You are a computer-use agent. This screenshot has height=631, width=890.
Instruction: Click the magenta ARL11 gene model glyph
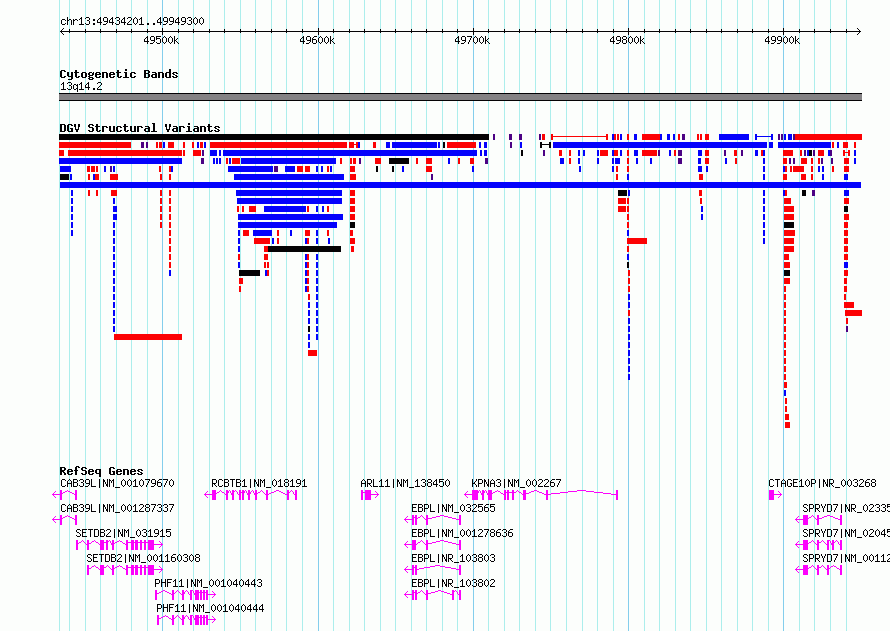coord(370,495)
